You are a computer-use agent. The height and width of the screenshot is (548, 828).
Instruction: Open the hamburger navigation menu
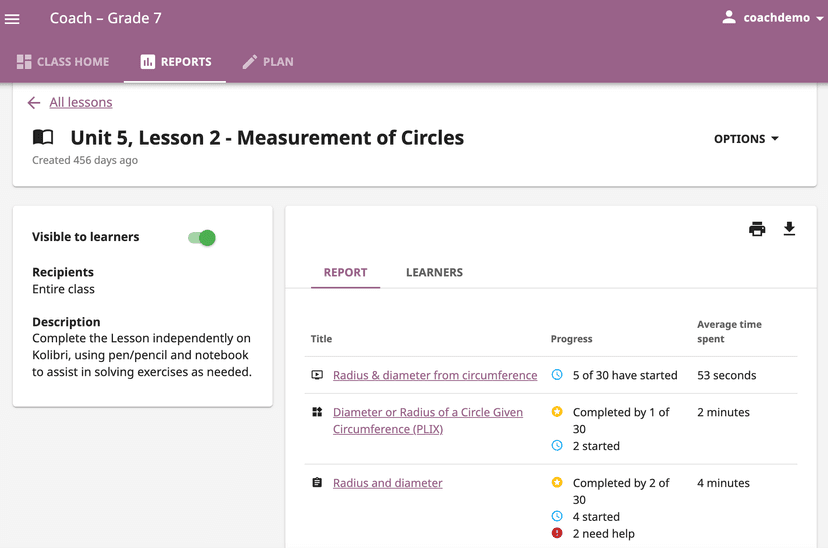[x=13, y=19]
